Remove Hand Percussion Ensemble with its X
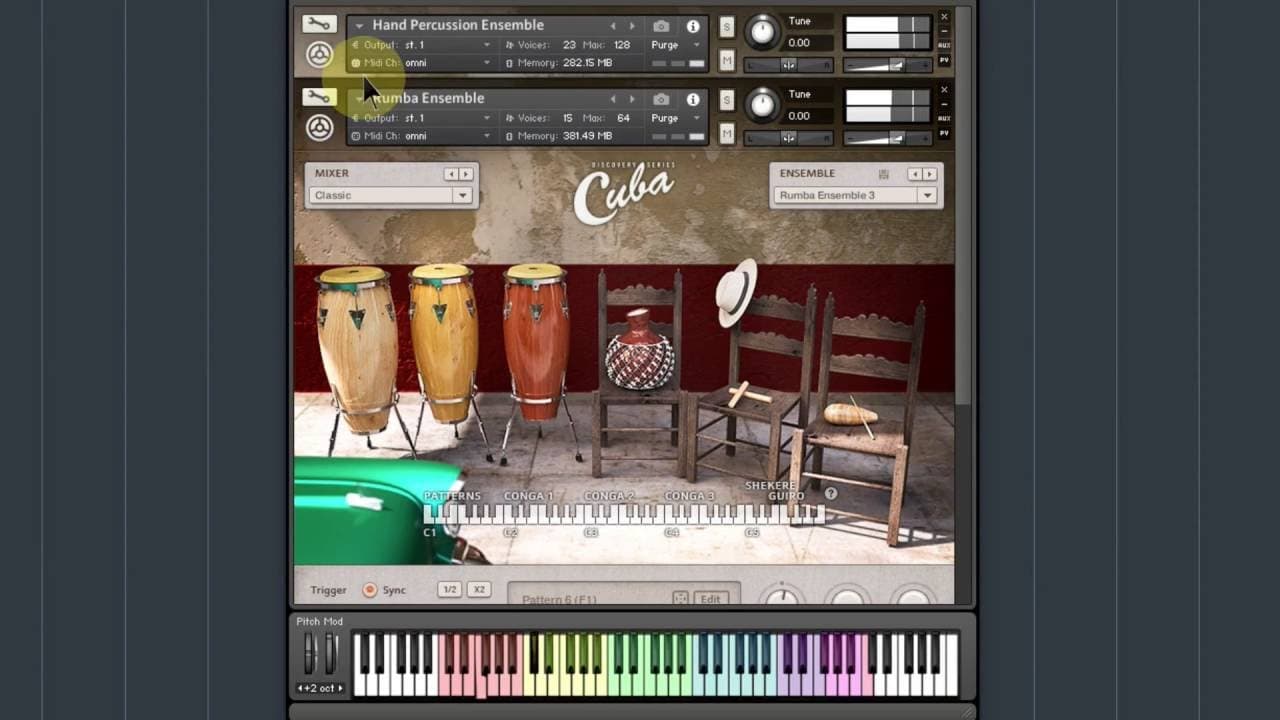The width and height of the screenshot is (1280, 720). coord(944,17)
